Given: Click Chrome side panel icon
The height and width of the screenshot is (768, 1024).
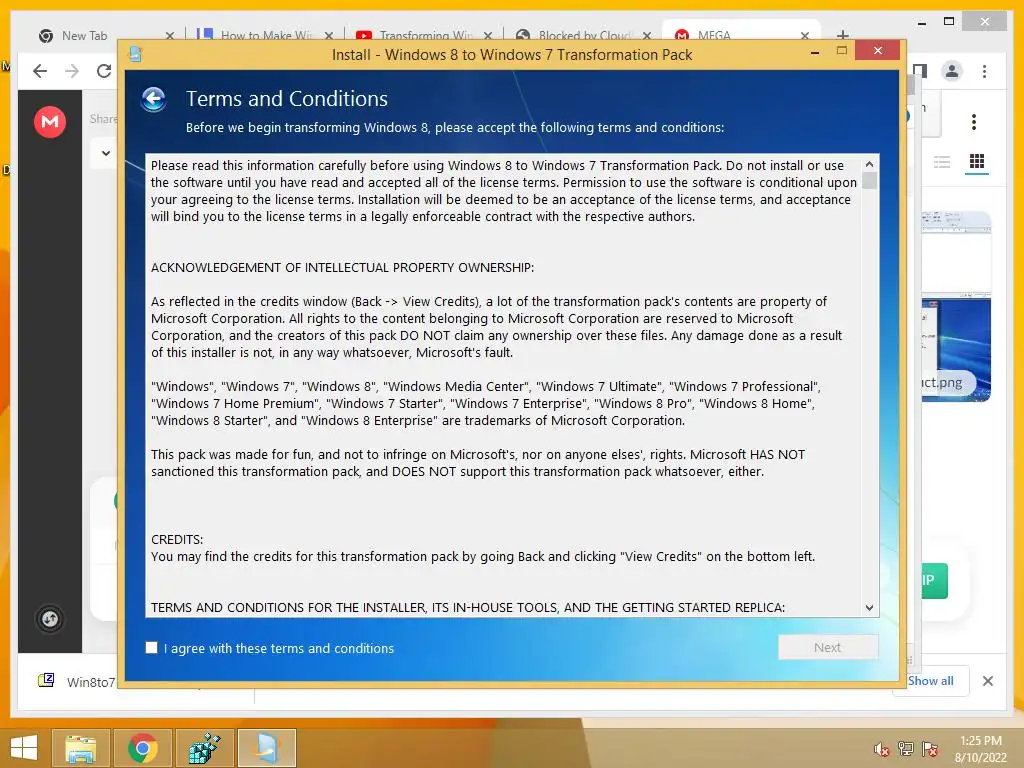Looking at the screenshot, I should (920, 71).
